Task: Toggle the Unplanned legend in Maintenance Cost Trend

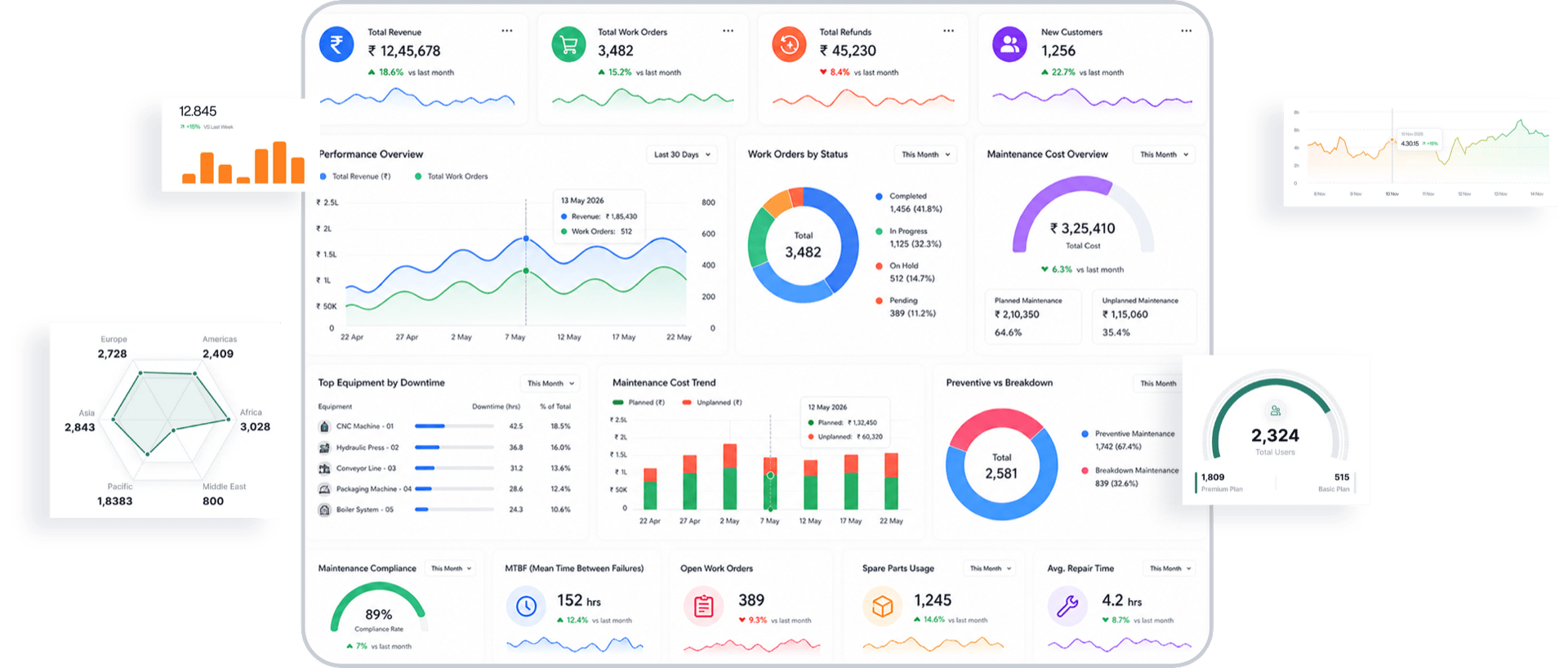Action: tap(712, 403)
